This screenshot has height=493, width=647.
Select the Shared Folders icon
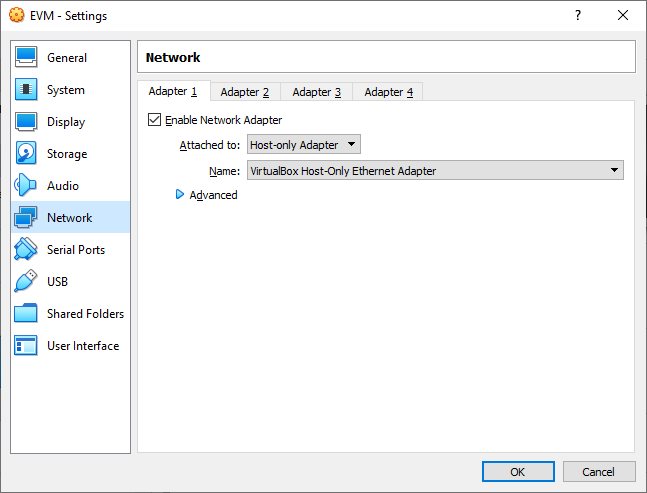(x=27, y=314)
